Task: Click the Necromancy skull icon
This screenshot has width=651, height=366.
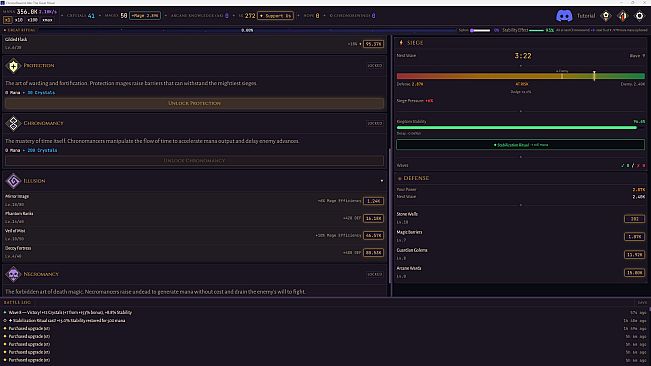Action: [13, 274]
